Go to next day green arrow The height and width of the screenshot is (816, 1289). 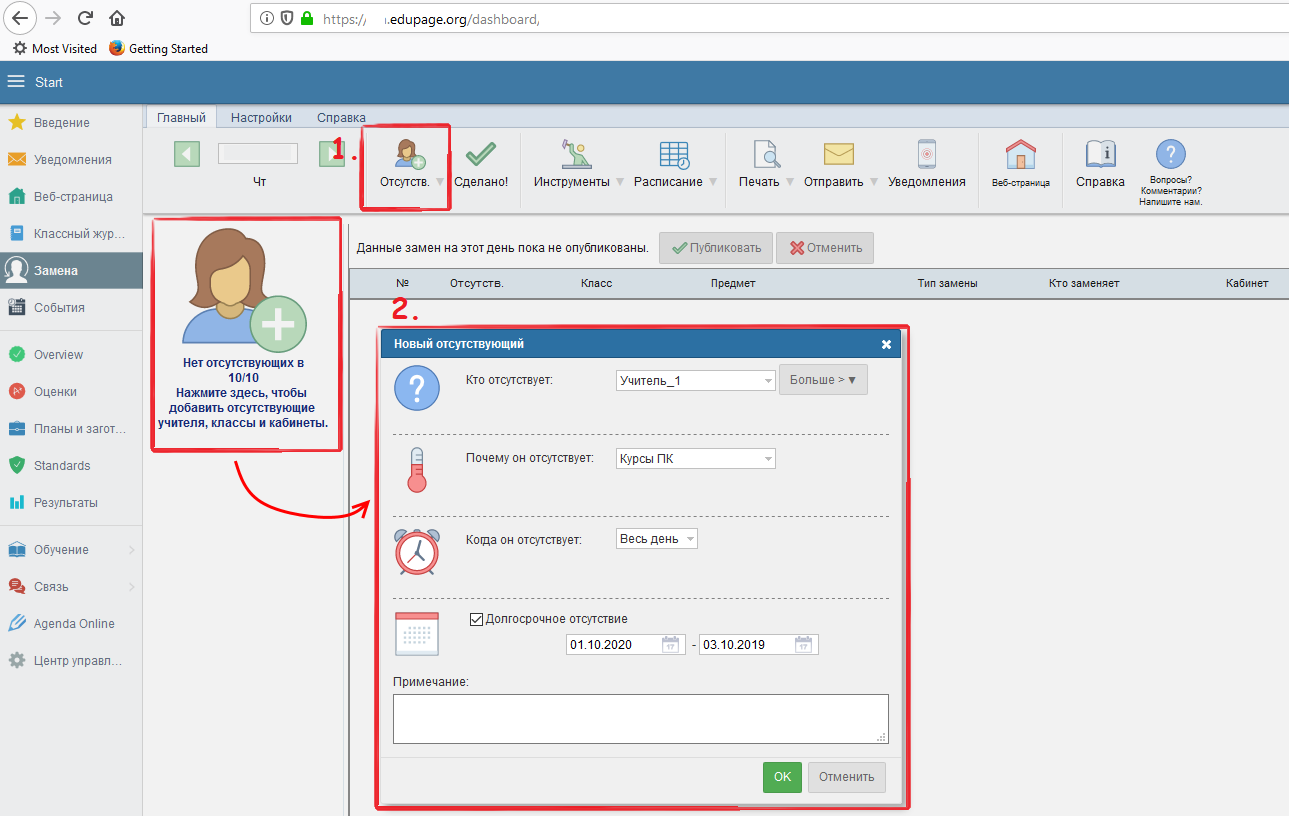click(x=330, y=153)
